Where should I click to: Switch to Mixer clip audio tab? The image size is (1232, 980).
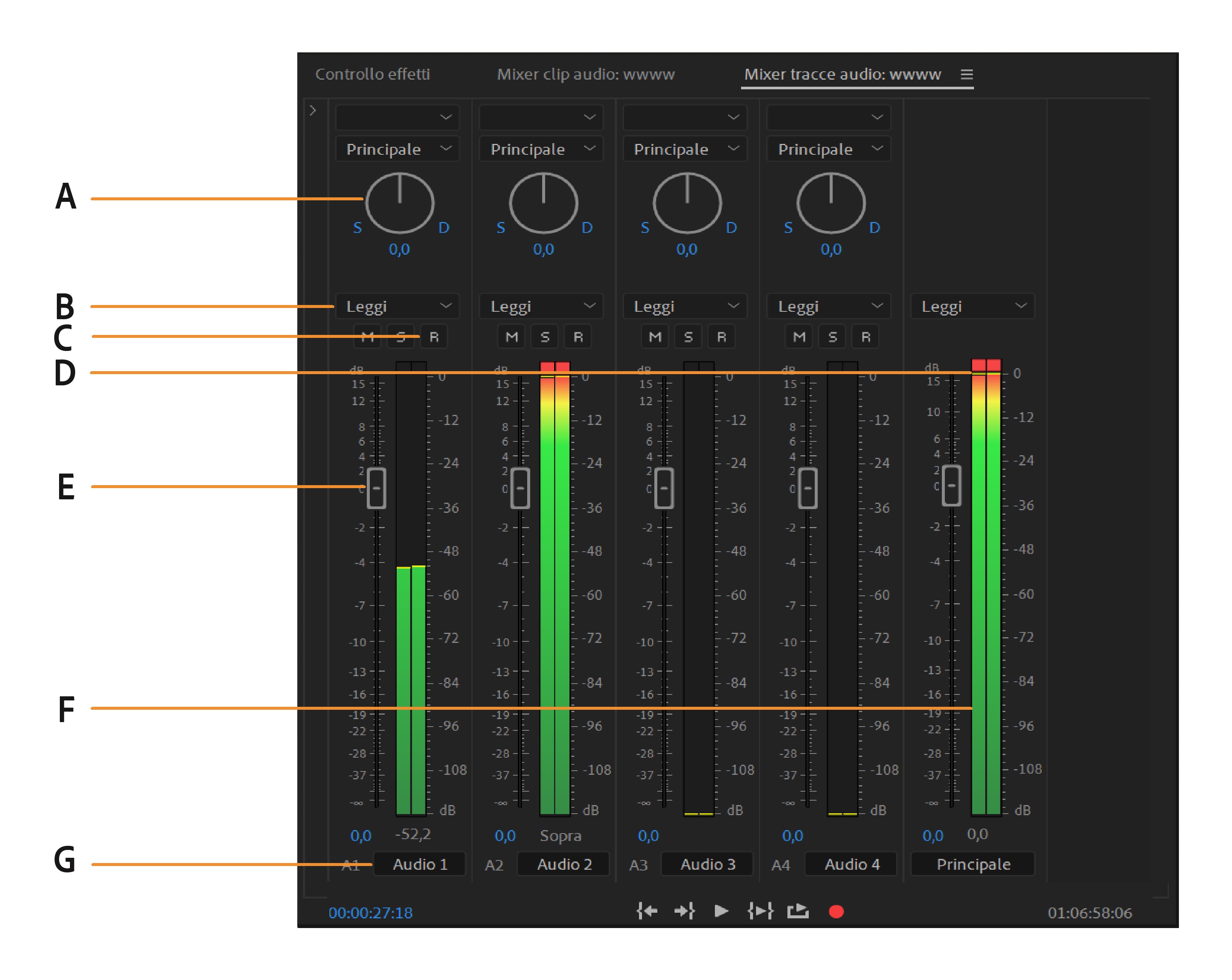pyautogui.click(x=586, y=74)
